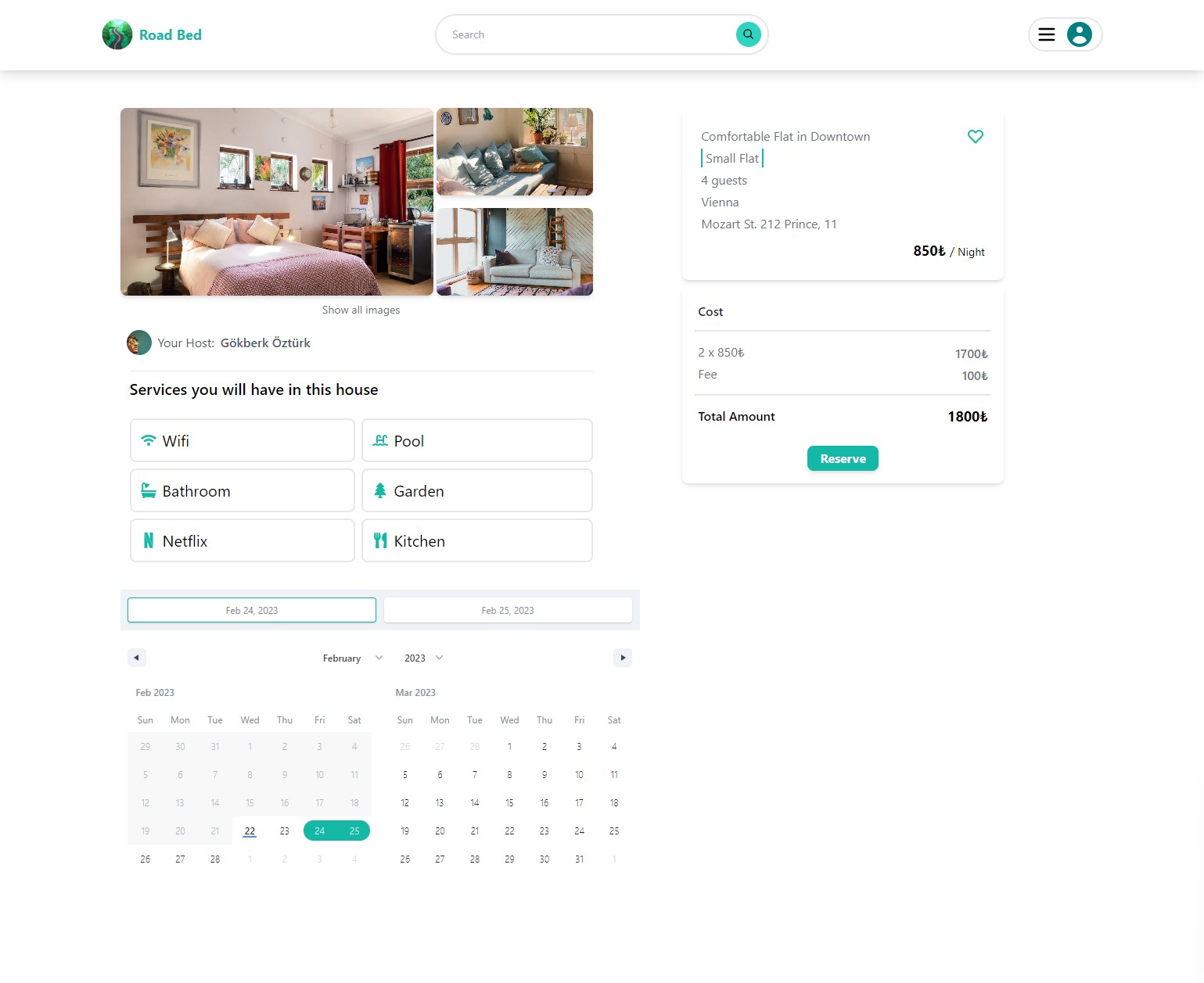Click the Kitchen utensils icon
1204x983 pixels.
[x=380, y=540]
